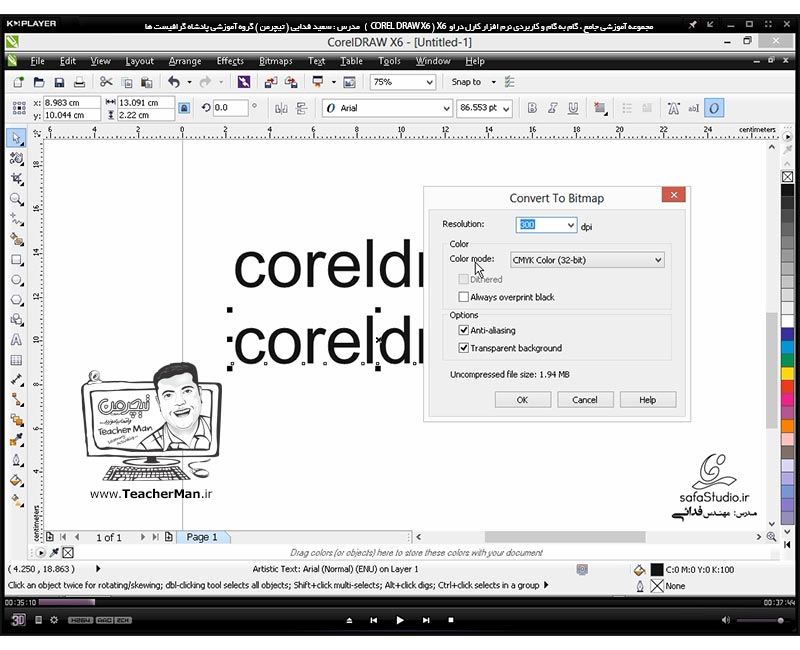Toggle interactive OpenType button
Screen dimensions: 800x650
pos(714,108)
